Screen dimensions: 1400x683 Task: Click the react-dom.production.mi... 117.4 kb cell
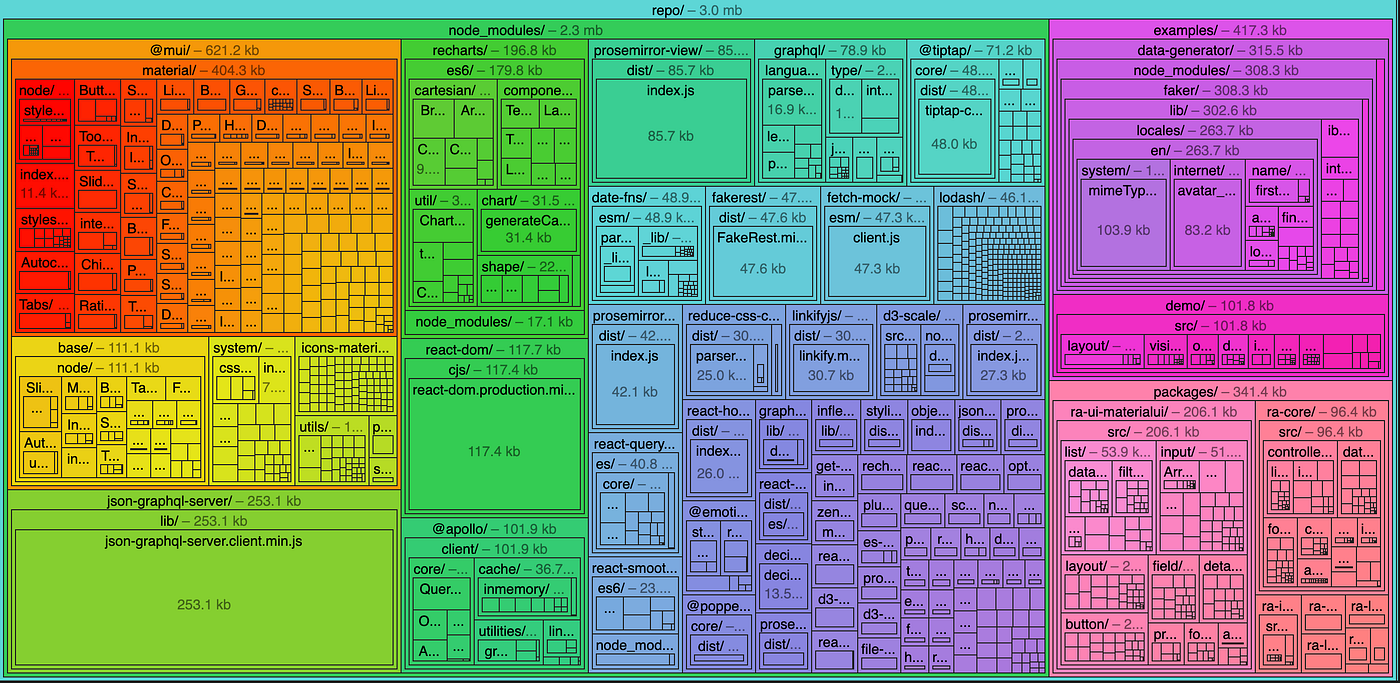click(x=494, y=445)
